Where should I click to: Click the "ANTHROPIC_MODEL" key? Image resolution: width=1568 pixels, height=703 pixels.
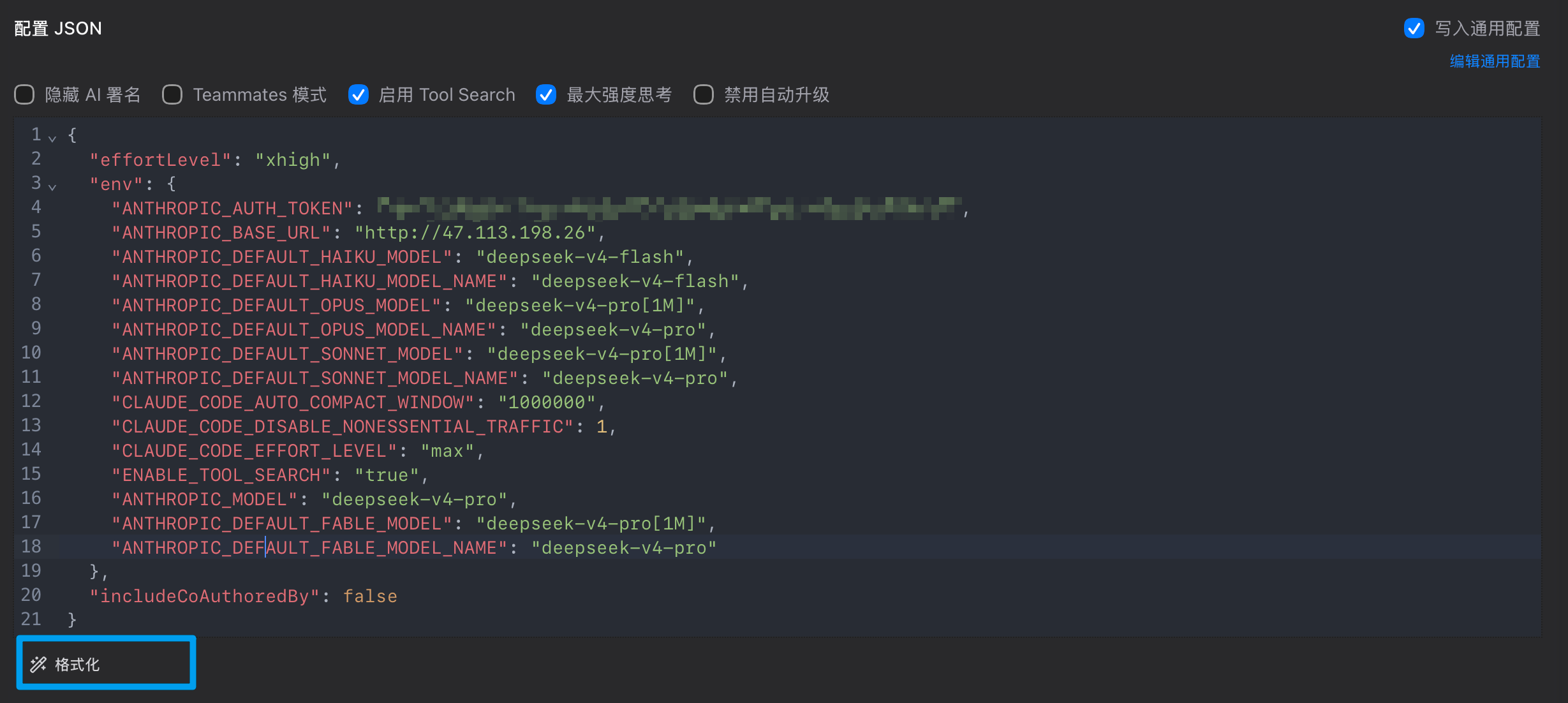click(x=205, y=499)
